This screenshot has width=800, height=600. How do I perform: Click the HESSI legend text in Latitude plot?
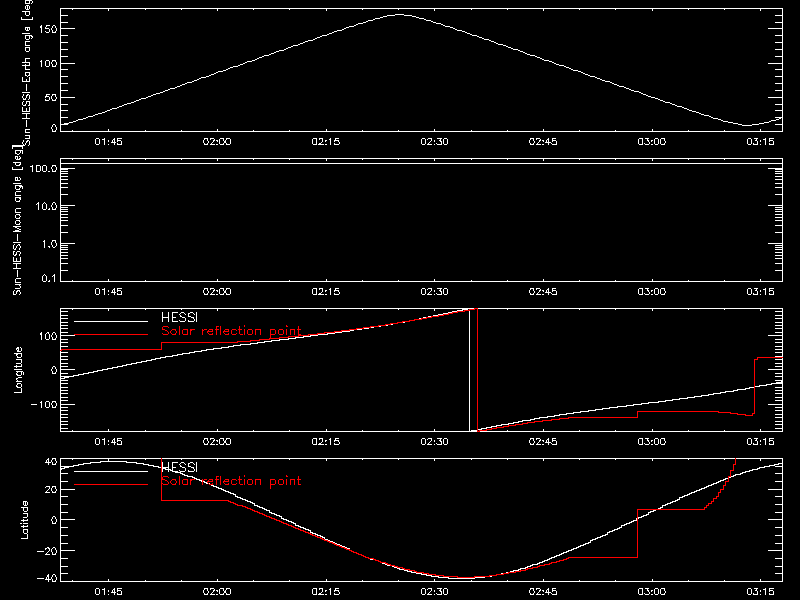pyautogui.click(x=180, y=467)
